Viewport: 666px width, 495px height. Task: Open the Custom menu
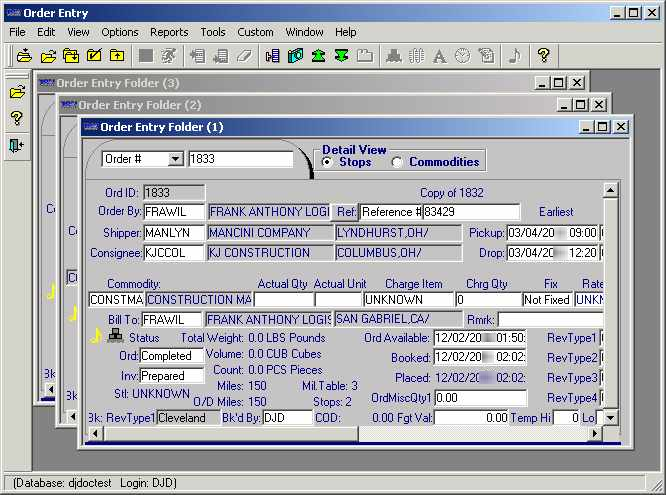tap(255, 32)
